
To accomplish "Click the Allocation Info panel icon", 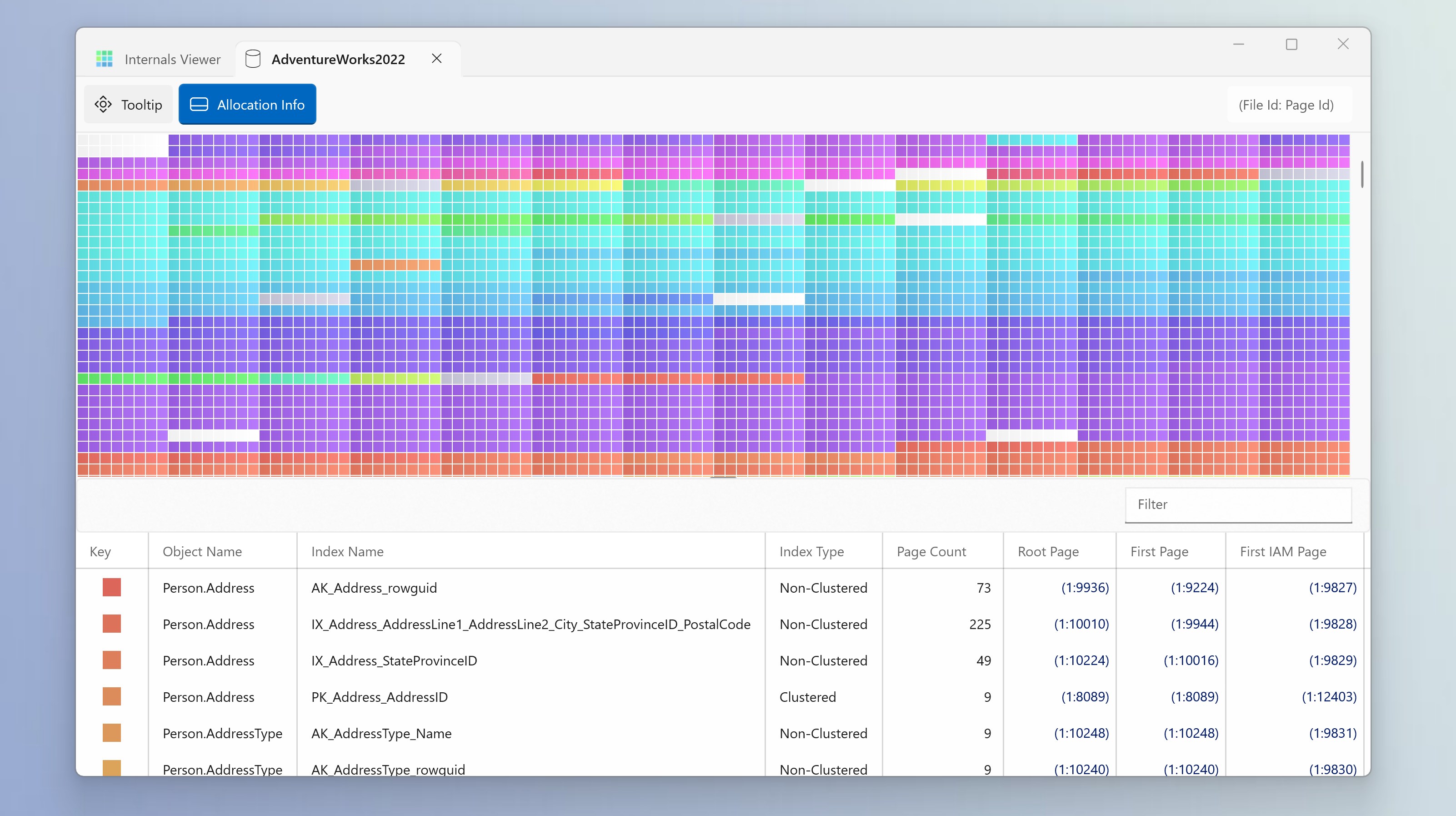I will click(199, 105).
